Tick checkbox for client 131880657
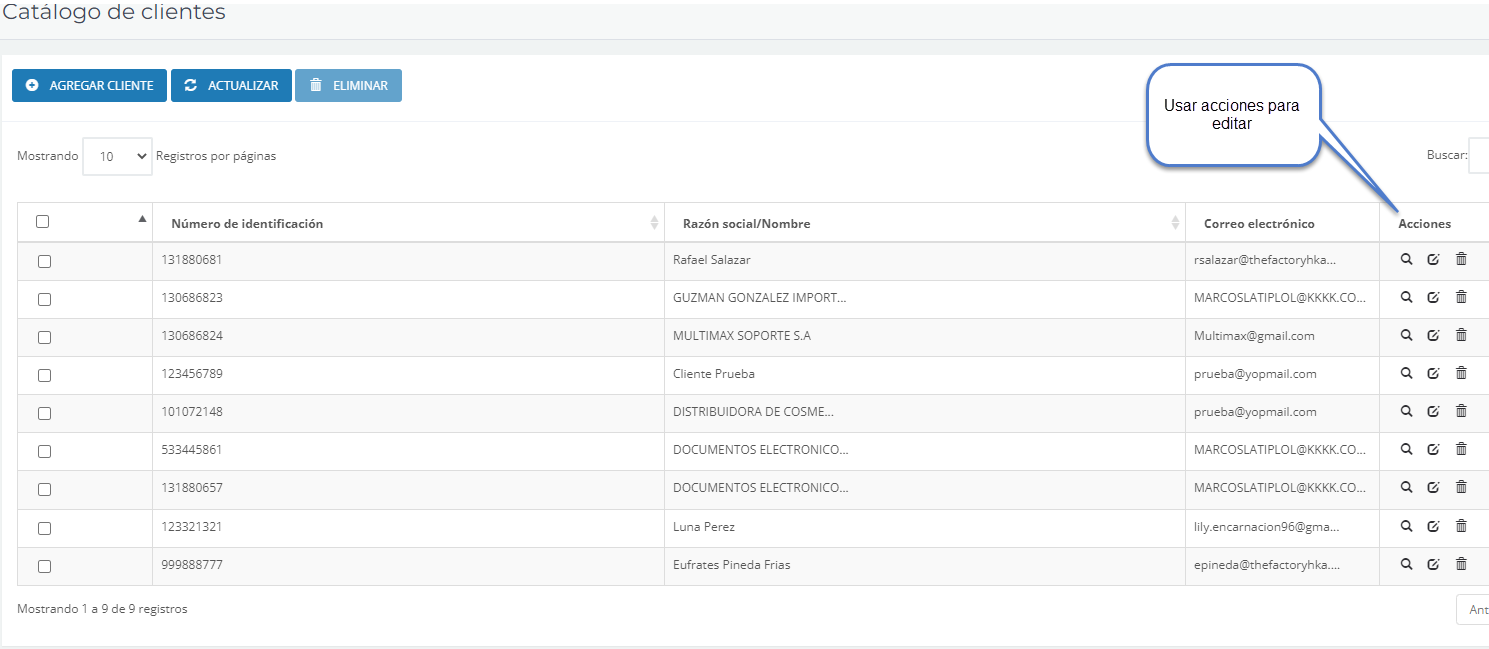 (x=44, y=489)
